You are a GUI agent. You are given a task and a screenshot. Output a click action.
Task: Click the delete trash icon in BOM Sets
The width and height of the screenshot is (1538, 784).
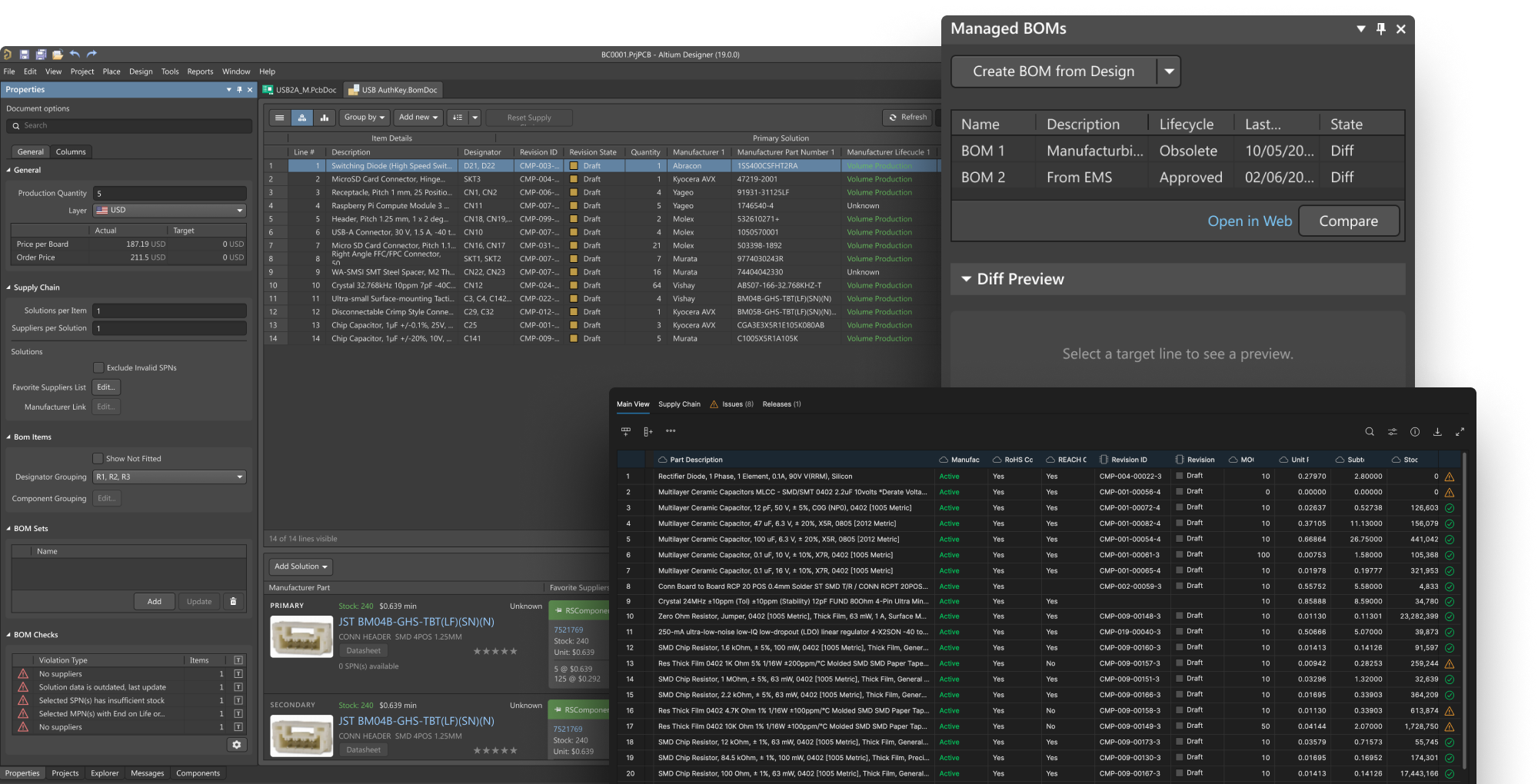234,601
